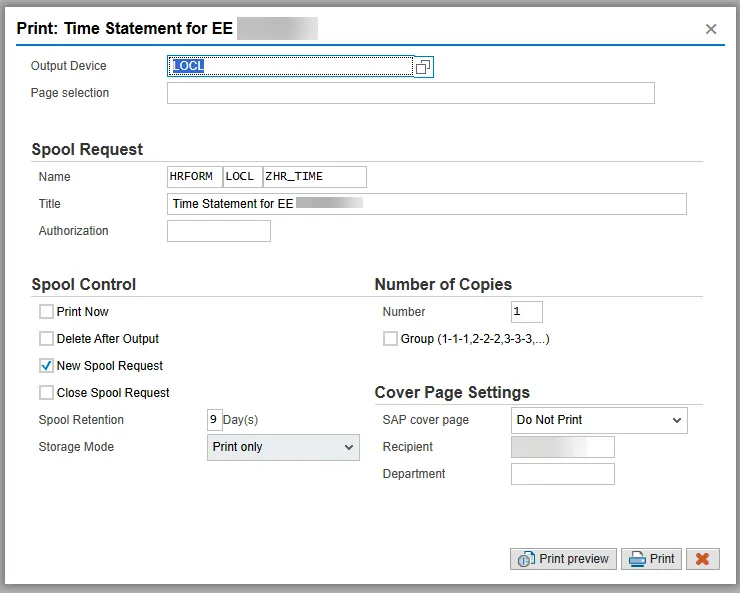Screen dimensions: 740x593
Task: Expand the SAP cover page dropdown
Action: pyautogui.click(x=598, y=420)
